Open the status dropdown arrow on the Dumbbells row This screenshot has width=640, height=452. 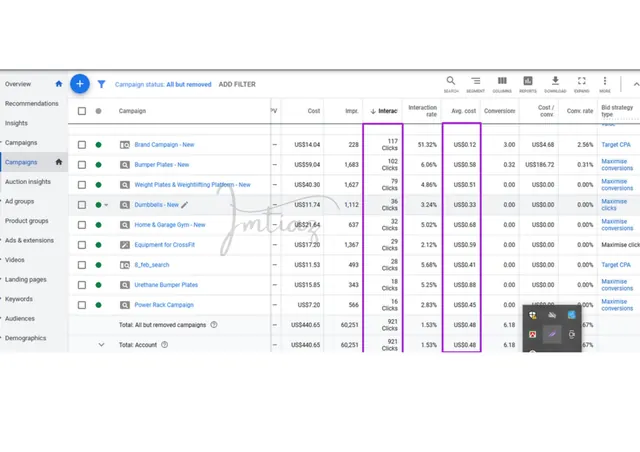pyautogui.click(x=106, y=205)
